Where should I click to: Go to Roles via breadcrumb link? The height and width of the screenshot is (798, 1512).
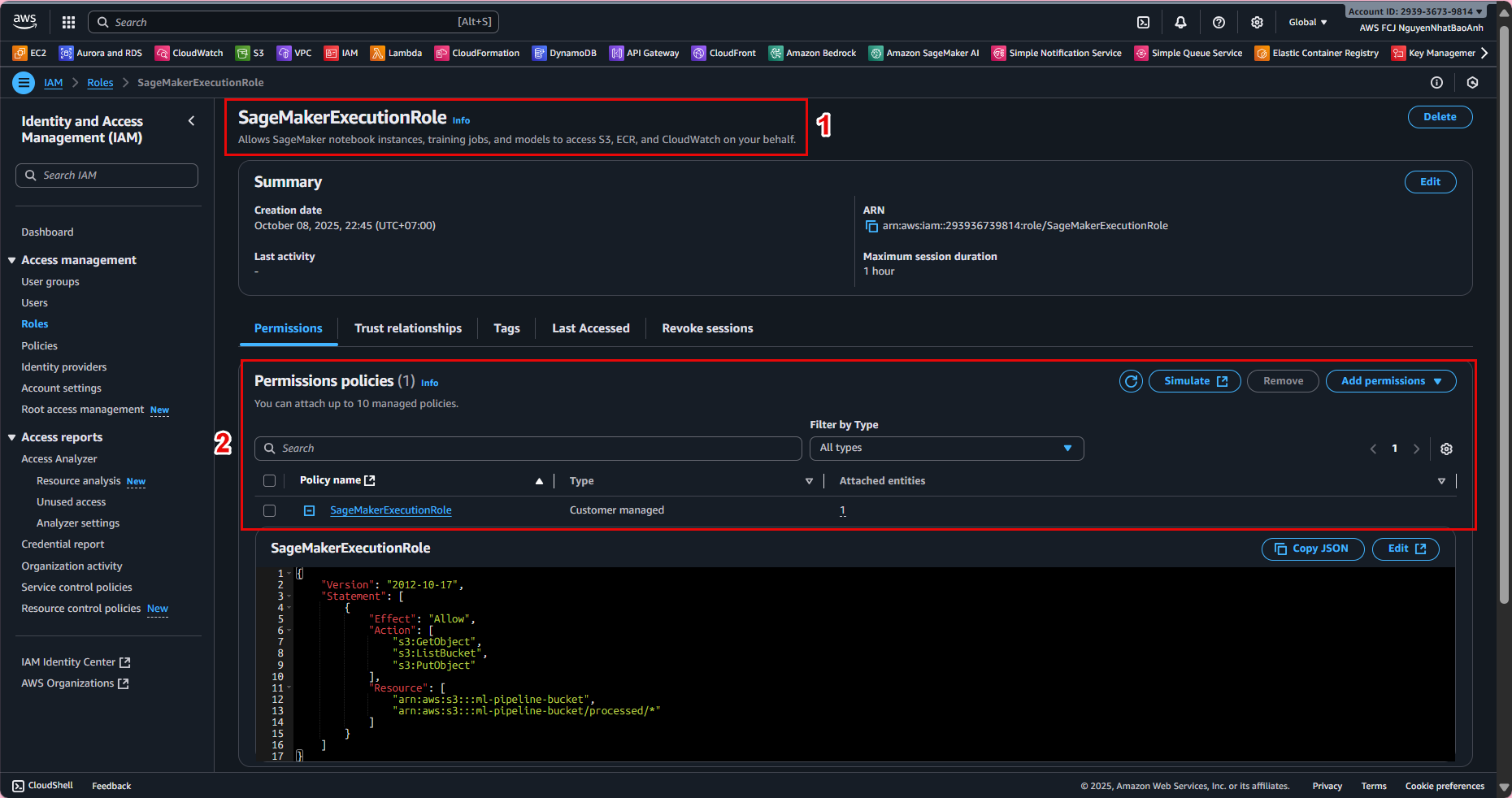(x=100, y=83)
